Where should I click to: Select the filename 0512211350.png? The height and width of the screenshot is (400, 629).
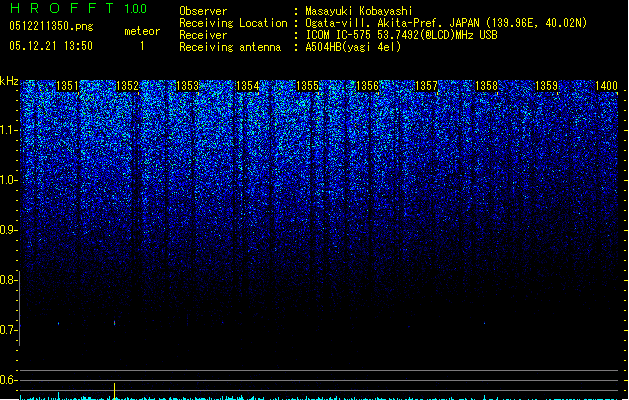point(51,26)
